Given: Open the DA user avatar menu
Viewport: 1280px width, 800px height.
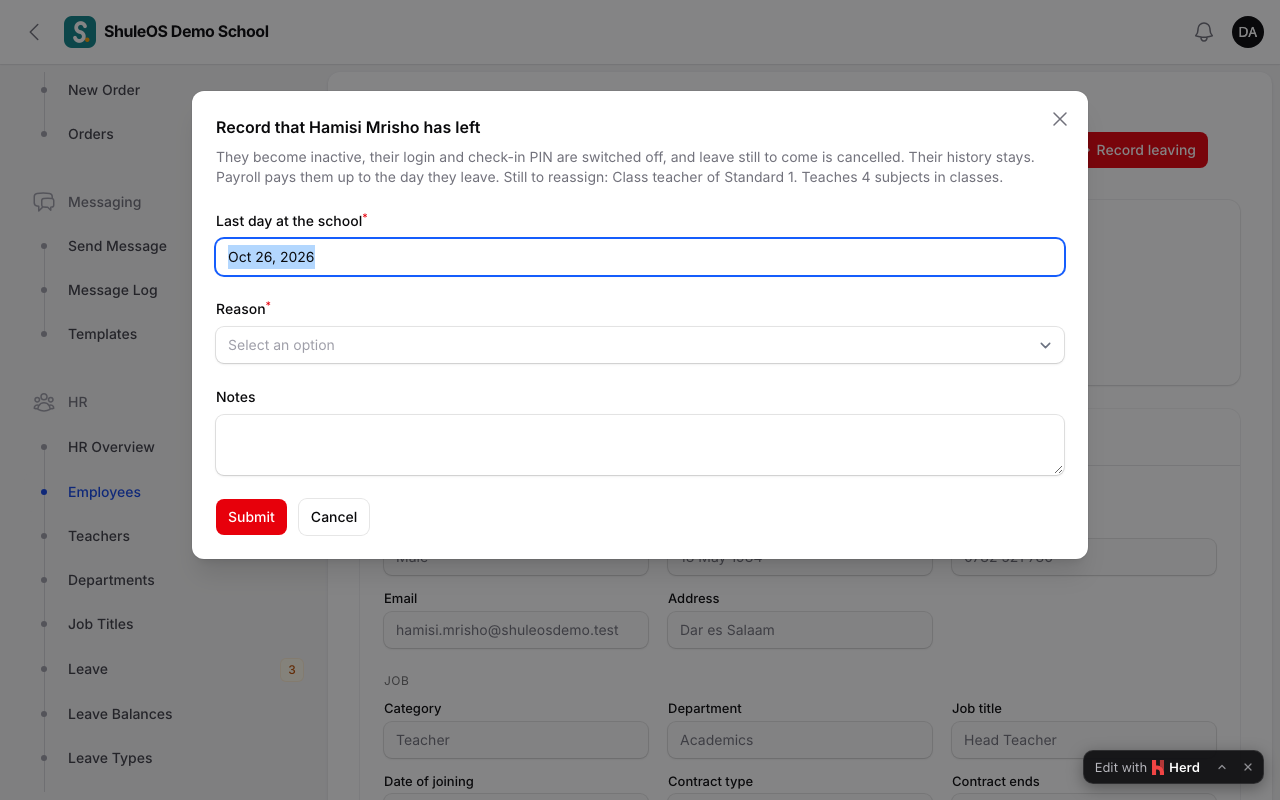Looking at the screenshot, I should coord(1248,32).
